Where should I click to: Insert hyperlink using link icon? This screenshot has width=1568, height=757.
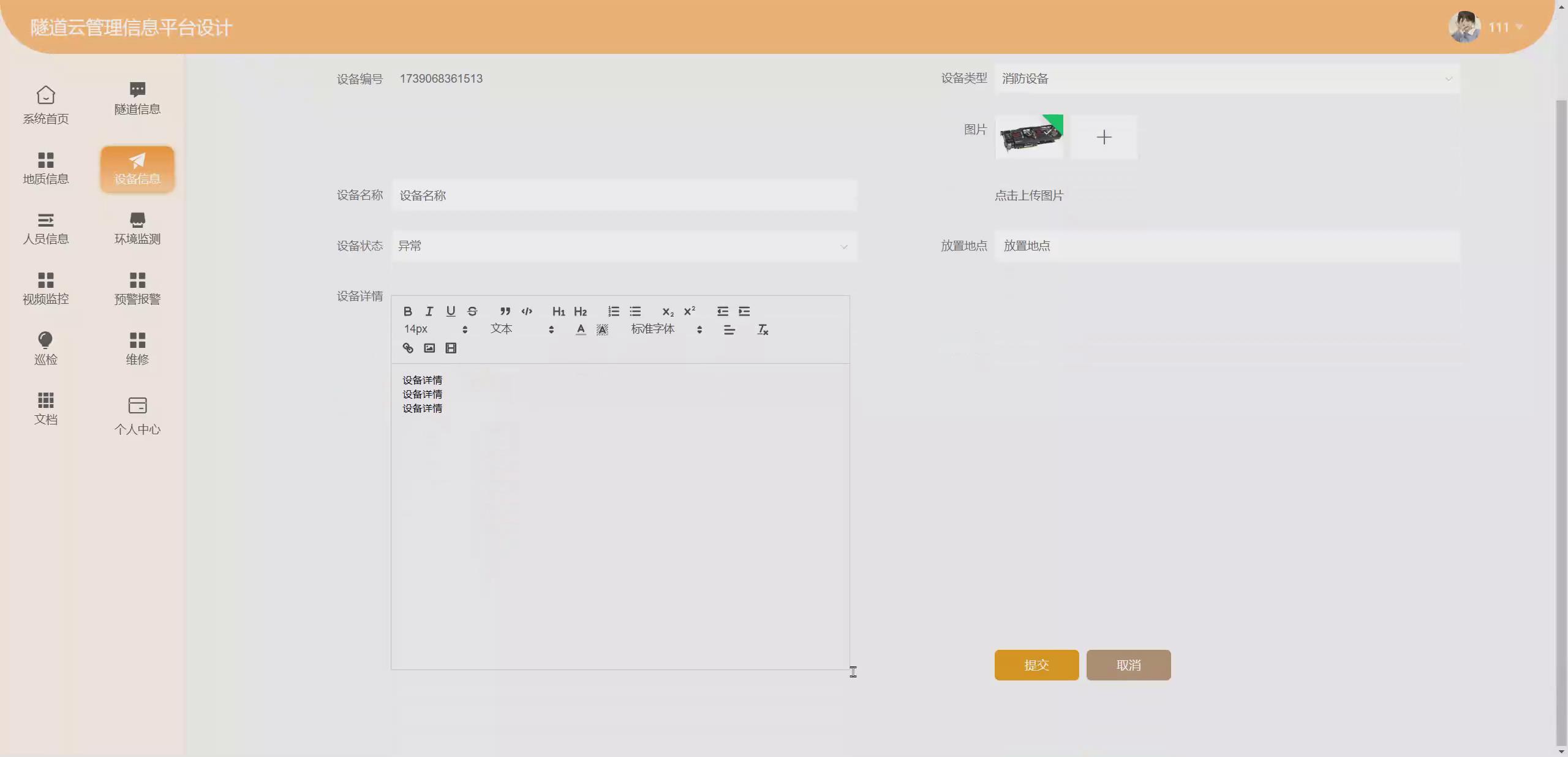(x=408, y=348)
